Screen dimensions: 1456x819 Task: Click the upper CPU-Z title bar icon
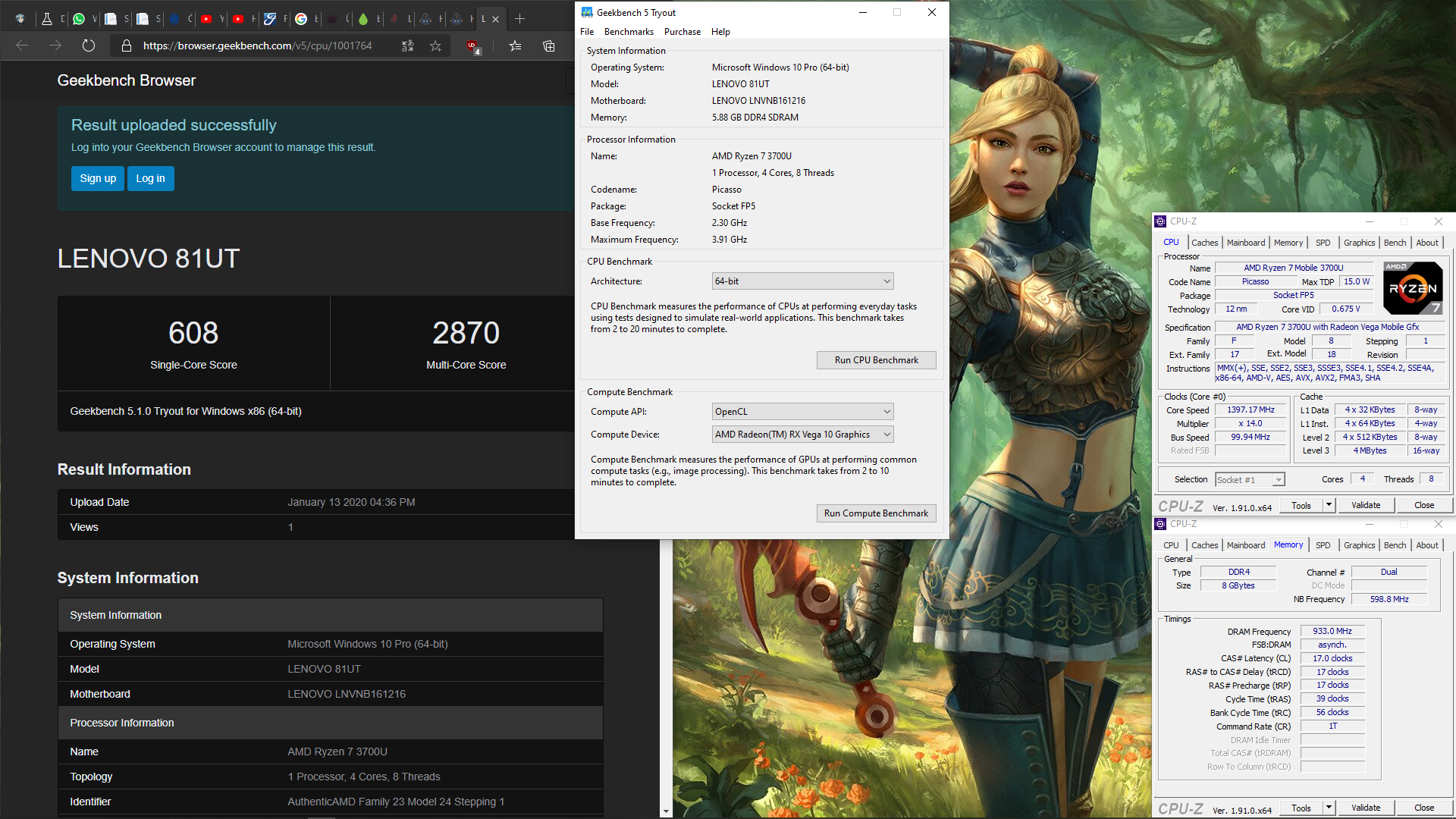[x=1160, y=221]
